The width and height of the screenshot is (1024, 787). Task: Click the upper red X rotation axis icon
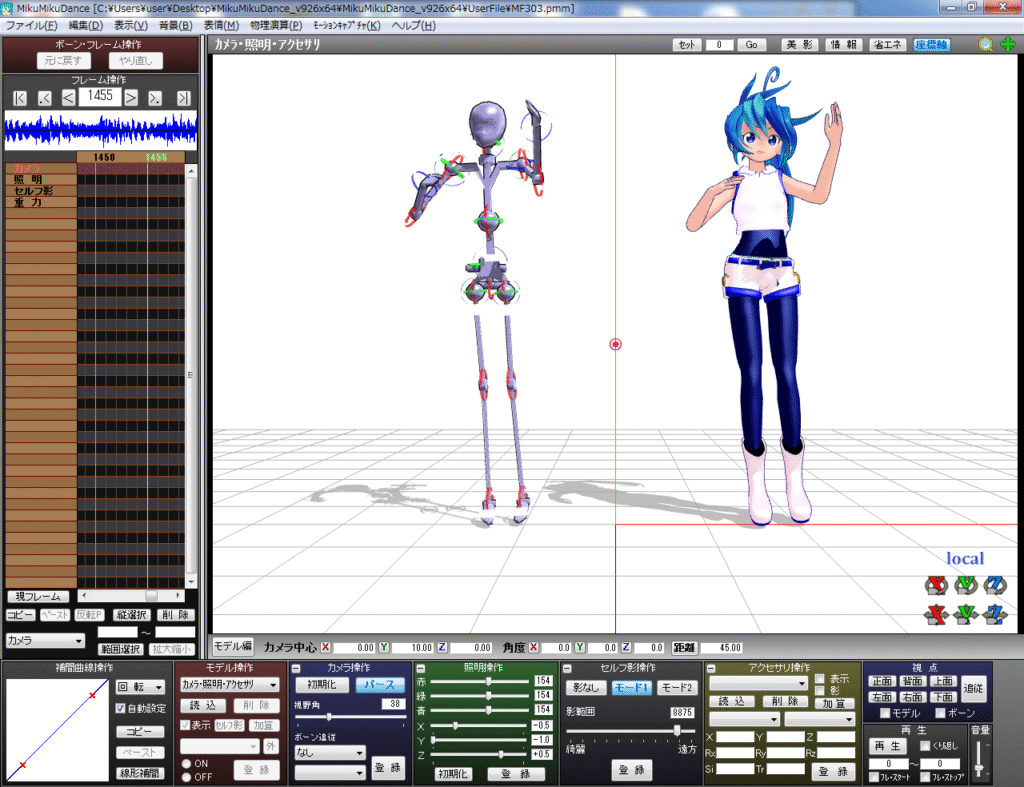tap(936, 585)
